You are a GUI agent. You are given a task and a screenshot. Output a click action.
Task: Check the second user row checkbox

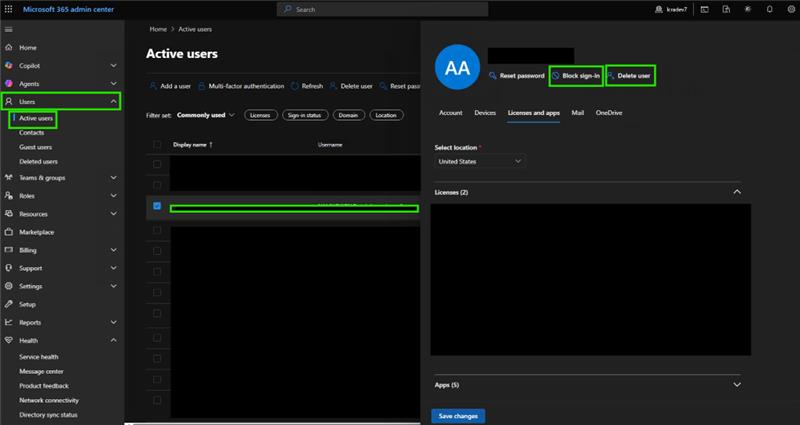tap(157, 185)
